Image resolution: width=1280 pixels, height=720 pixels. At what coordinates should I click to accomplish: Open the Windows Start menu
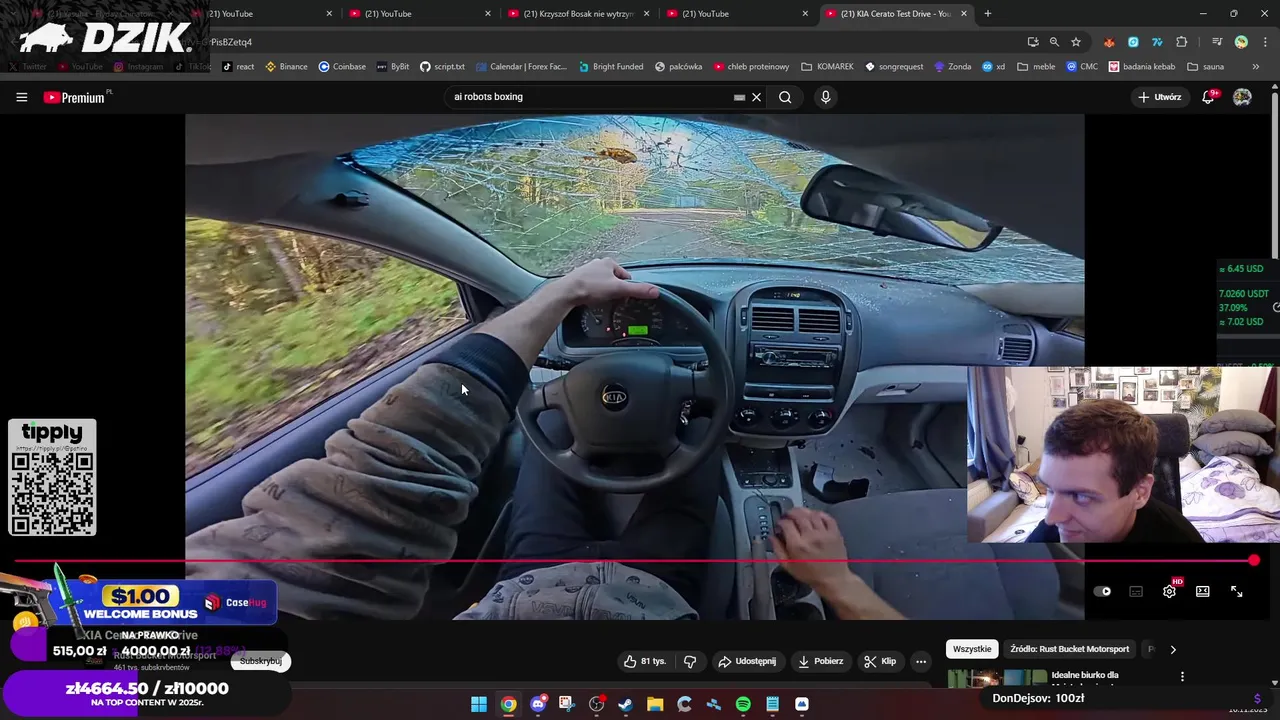[x=479, y=704]
